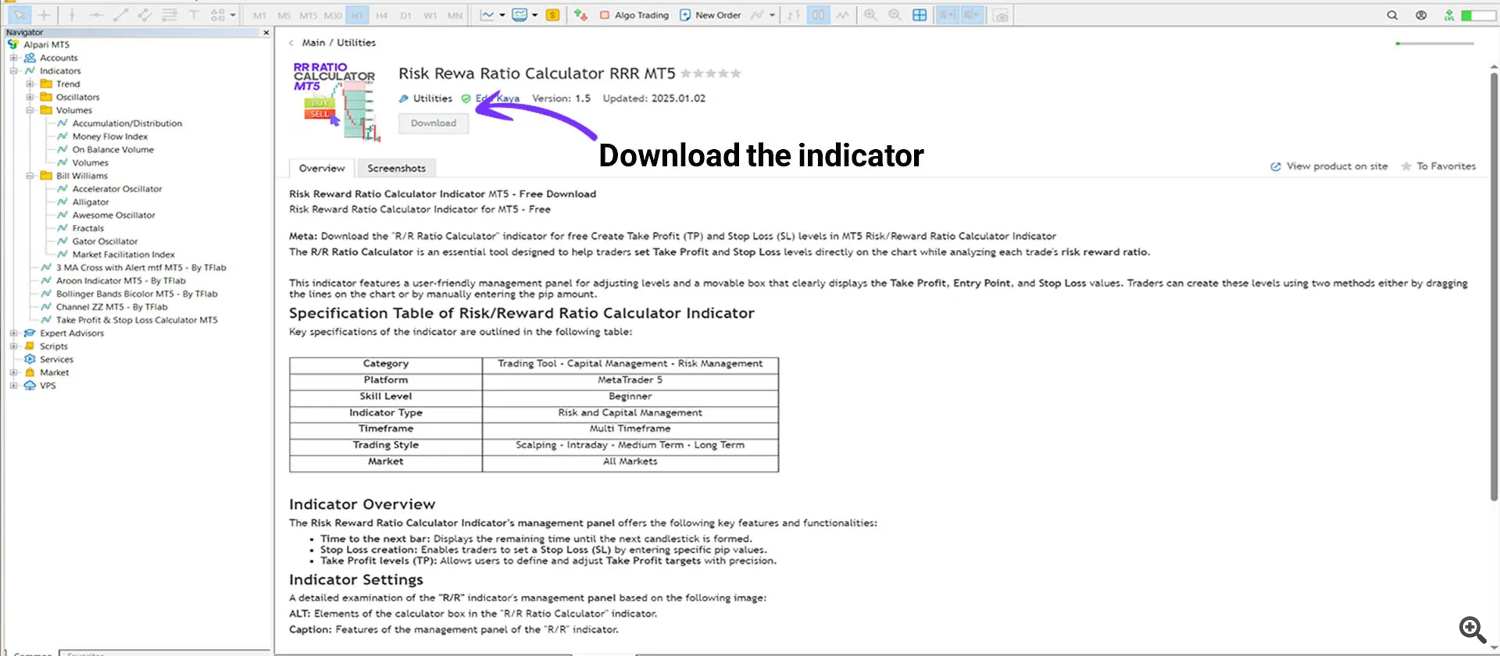
Task: Toggle the bar chart icon
Action: pos(819,15)
